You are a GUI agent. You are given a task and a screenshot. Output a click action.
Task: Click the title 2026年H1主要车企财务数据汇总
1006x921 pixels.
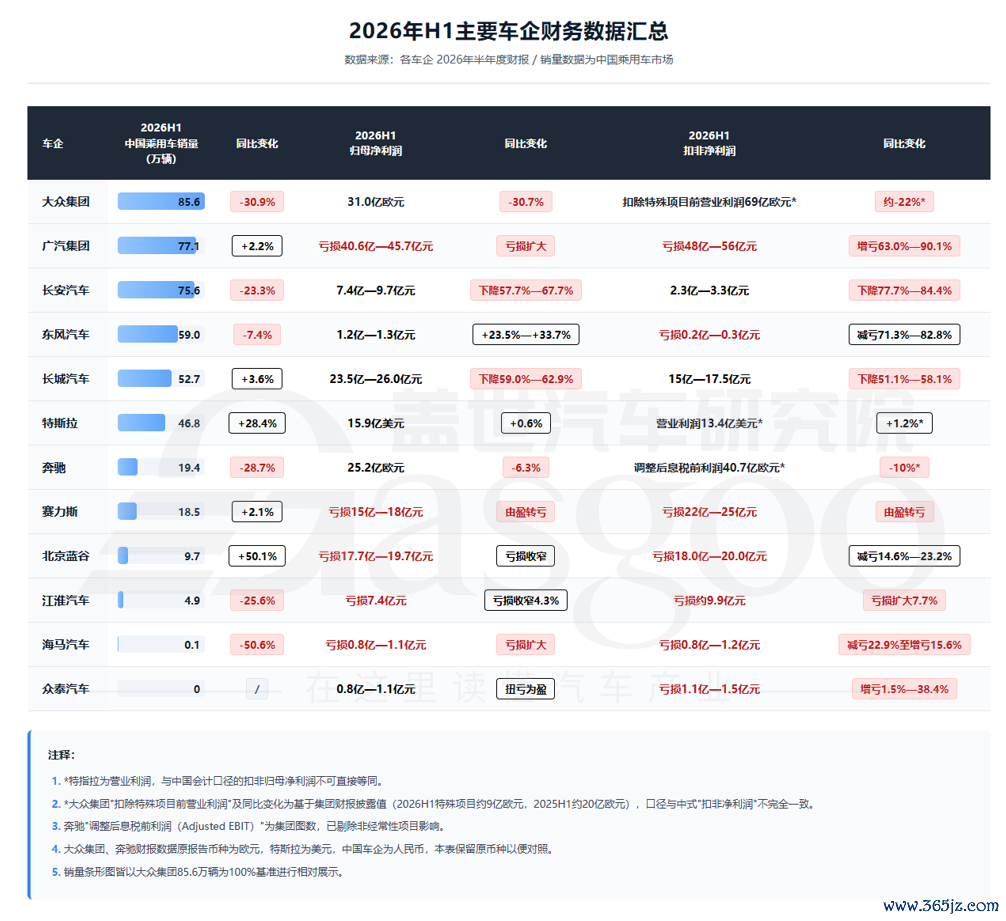[x=508, y=30]
